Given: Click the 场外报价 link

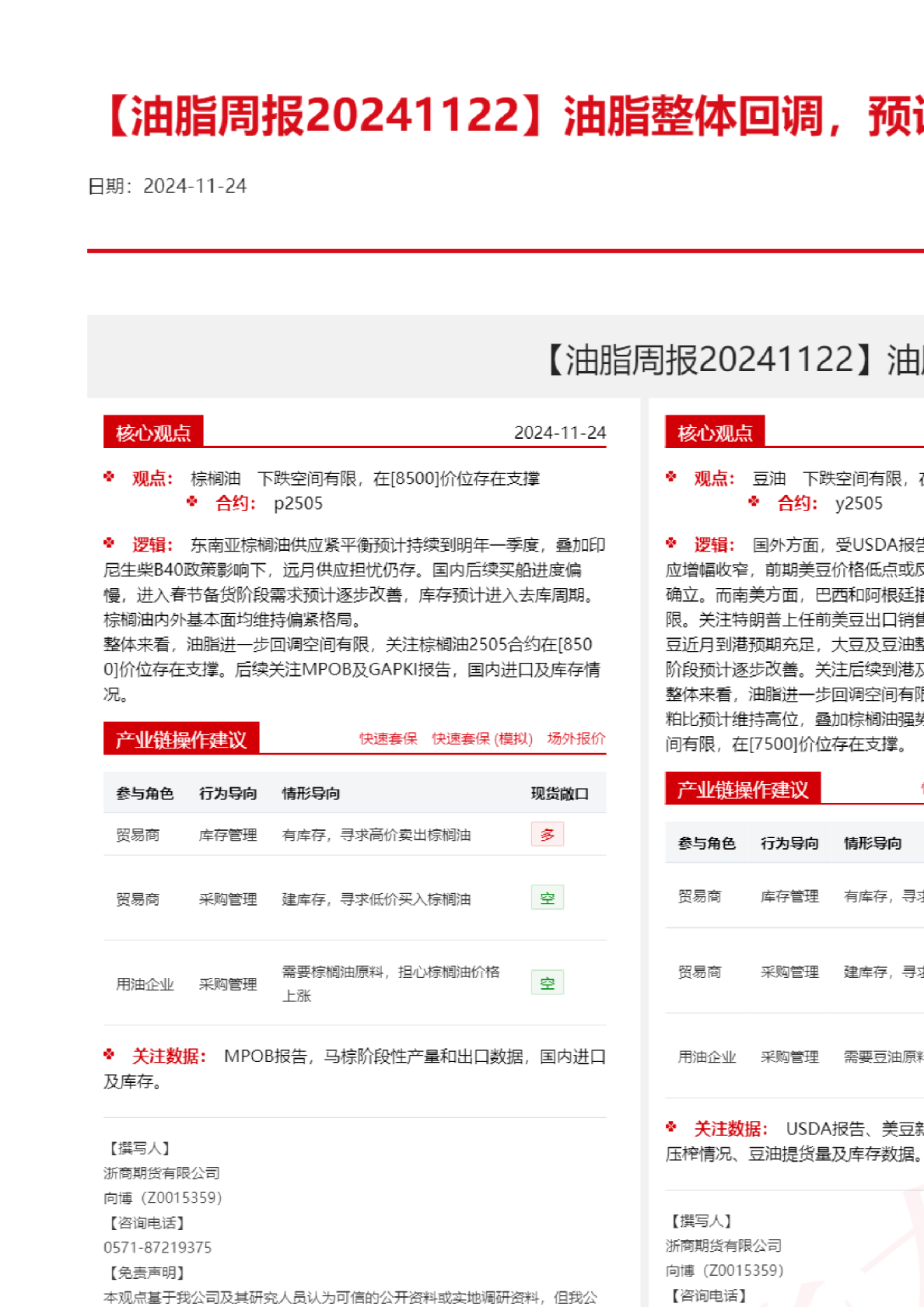Looking at the screenshot, I should [576, 738].
